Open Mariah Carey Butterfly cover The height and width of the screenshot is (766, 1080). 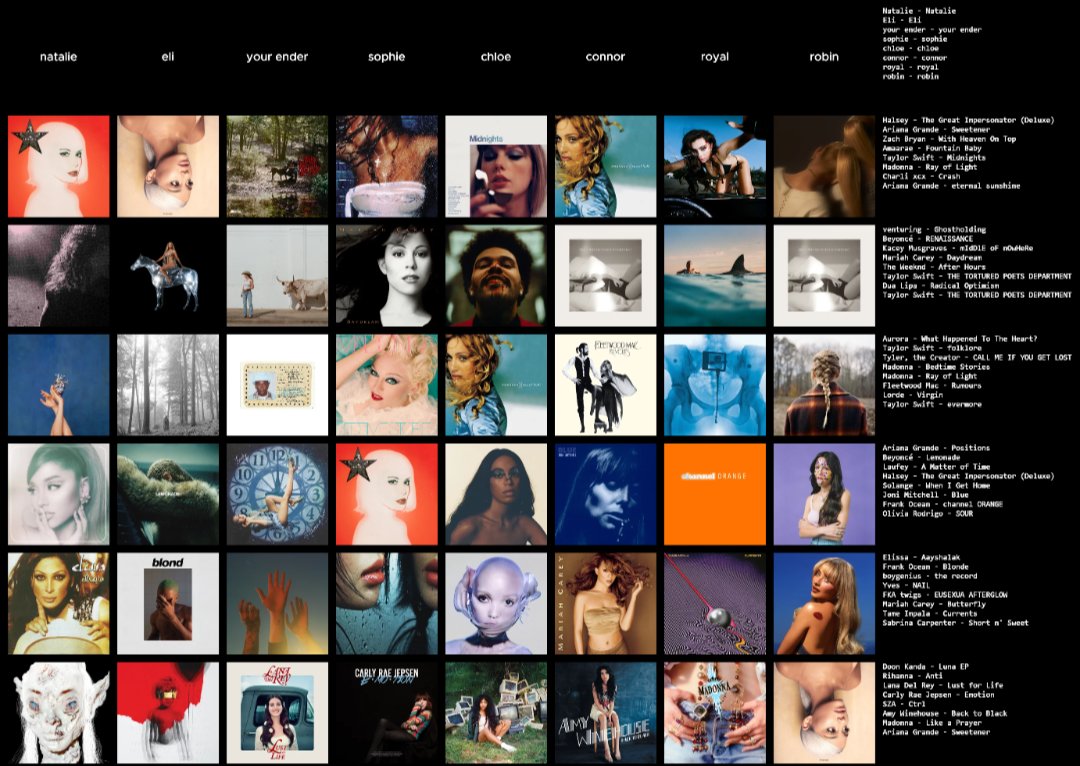(605, 603)
